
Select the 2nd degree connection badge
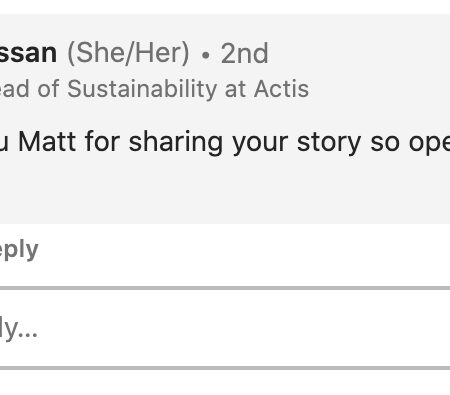click(x=244, y=53)
